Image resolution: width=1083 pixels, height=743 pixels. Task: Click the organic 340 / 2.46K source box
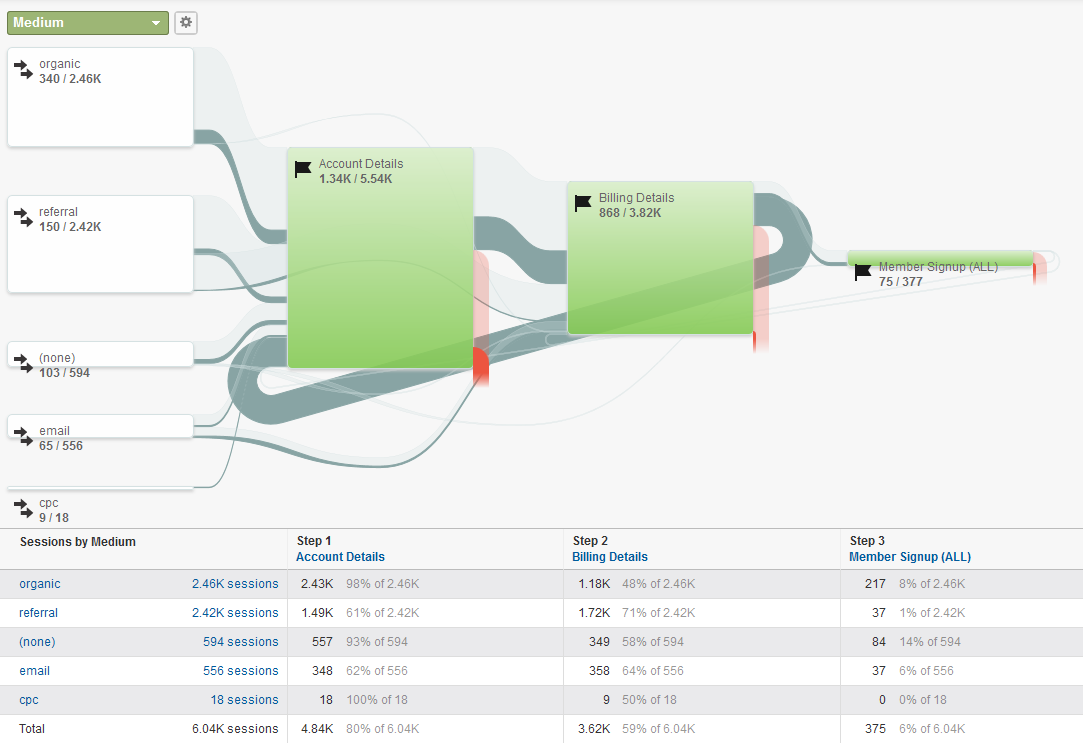[100, 97]
